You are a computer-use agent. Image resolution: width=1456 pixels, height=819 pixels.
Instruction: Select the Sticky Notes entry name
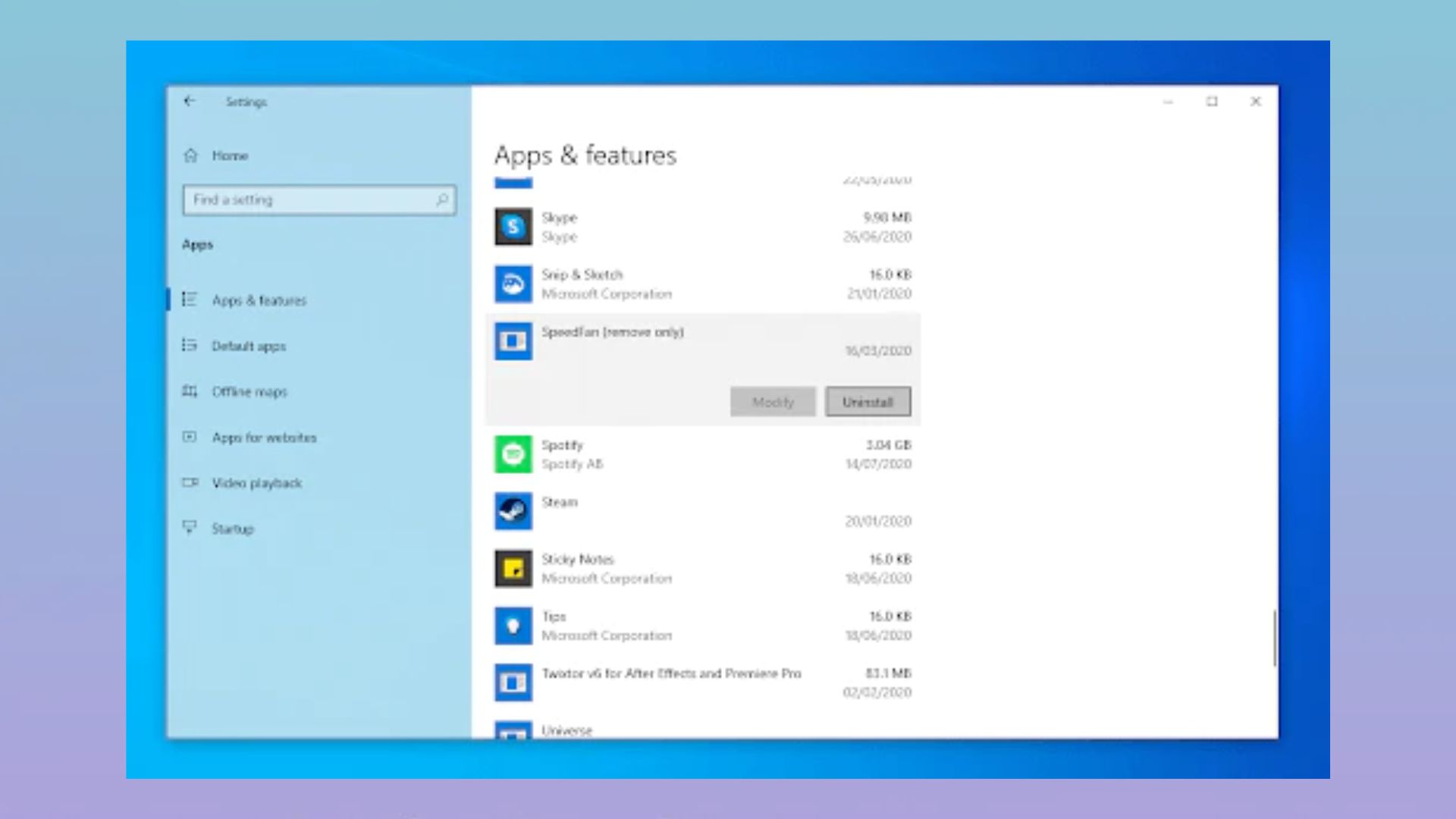pos(578,559)
